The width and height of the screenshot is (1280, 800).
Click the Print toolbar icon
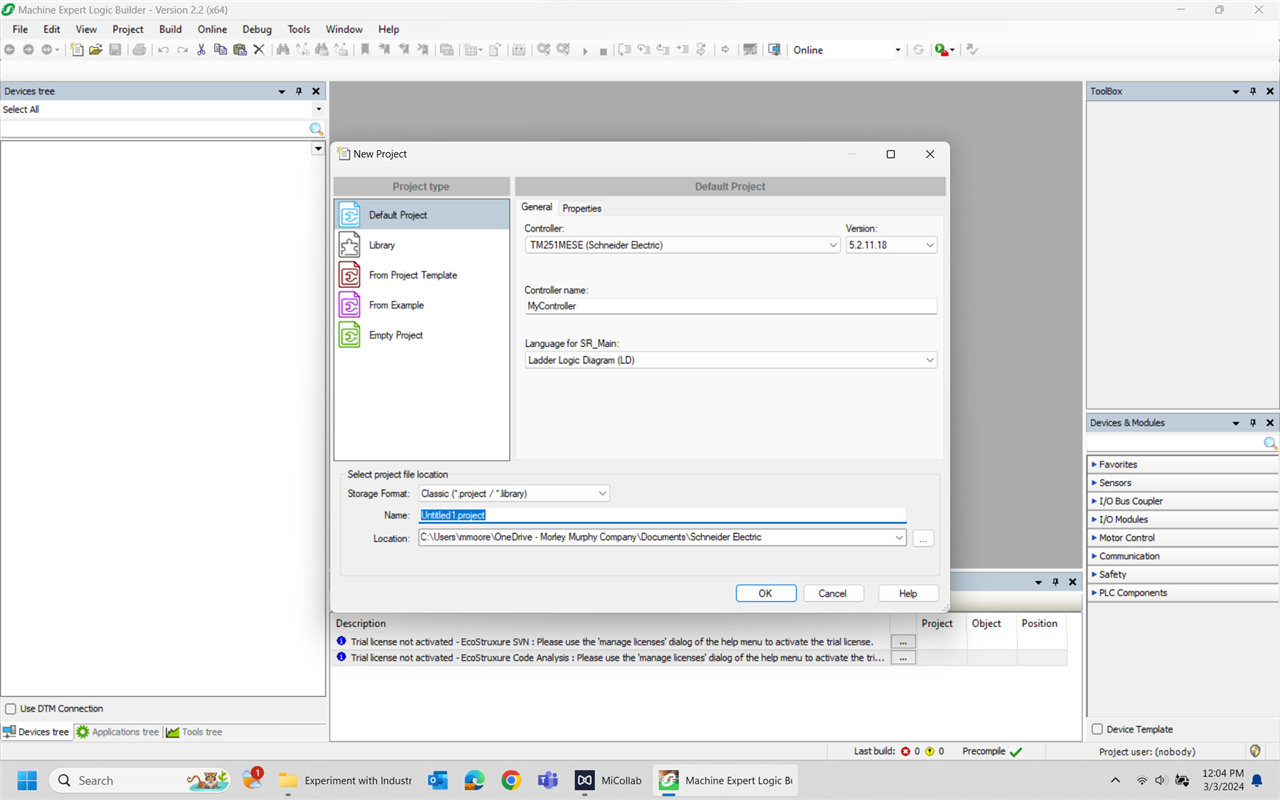[x=139, y=49]
